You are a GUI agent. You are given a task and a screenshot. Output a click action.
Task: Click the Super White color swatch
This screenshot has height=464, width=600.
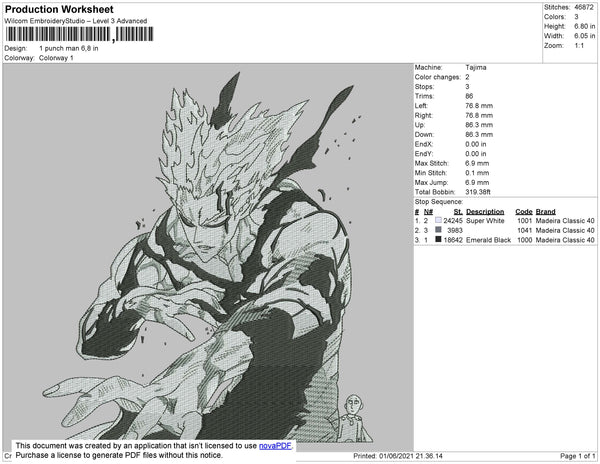[438, 220]
